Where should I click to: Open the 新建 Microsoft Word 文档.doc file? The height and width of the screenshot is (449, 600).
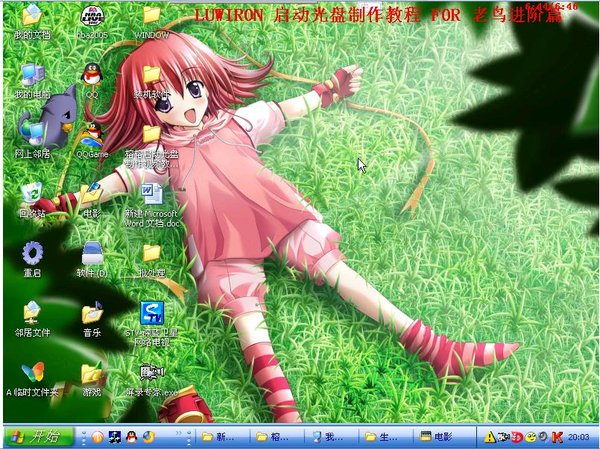pos(151,192)
